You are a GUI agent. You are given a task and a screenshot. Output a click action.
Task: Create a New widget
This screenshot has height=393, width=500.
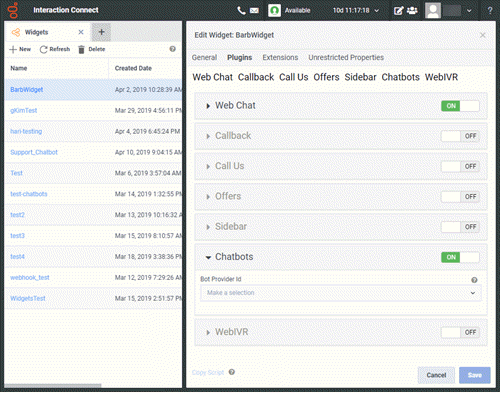pyautogui.click(x=20, y=49)
